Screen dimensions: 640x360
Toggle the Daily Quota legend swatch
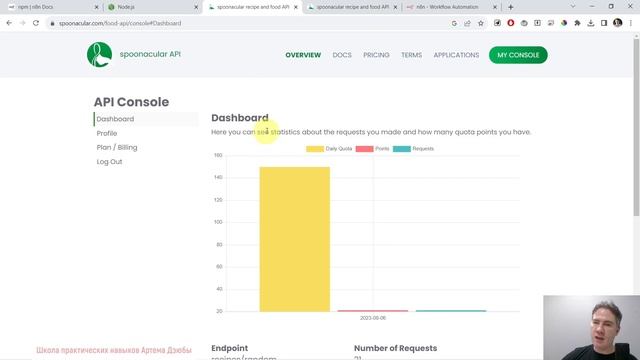click(x=315, y=149)
